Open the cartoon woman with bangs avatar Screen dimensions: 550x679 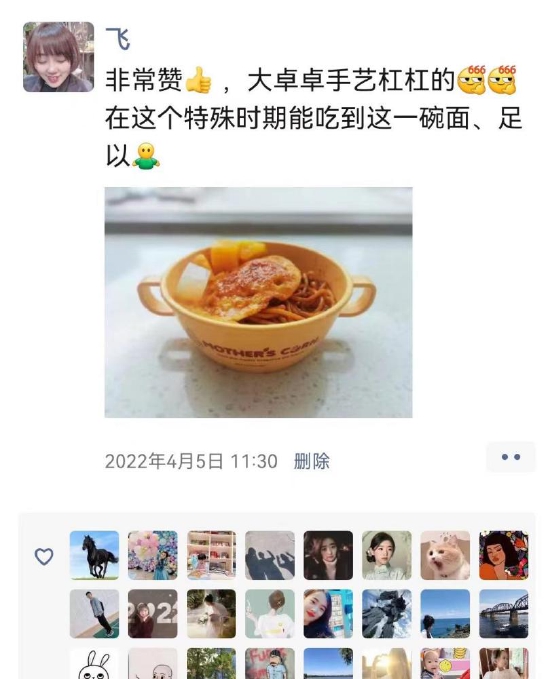coord(504,555)
